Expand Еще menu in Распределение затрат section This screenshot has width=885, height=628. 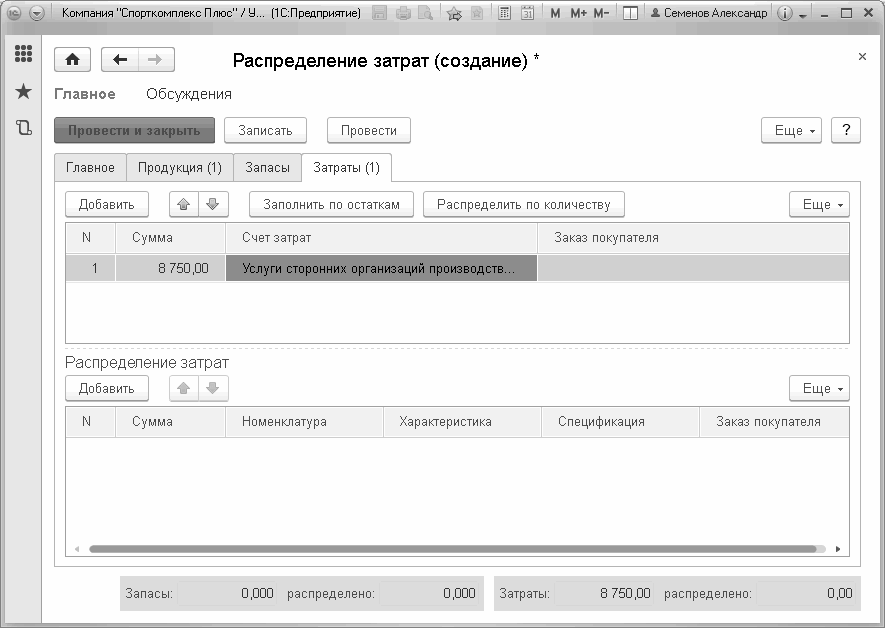pos(819,388)
